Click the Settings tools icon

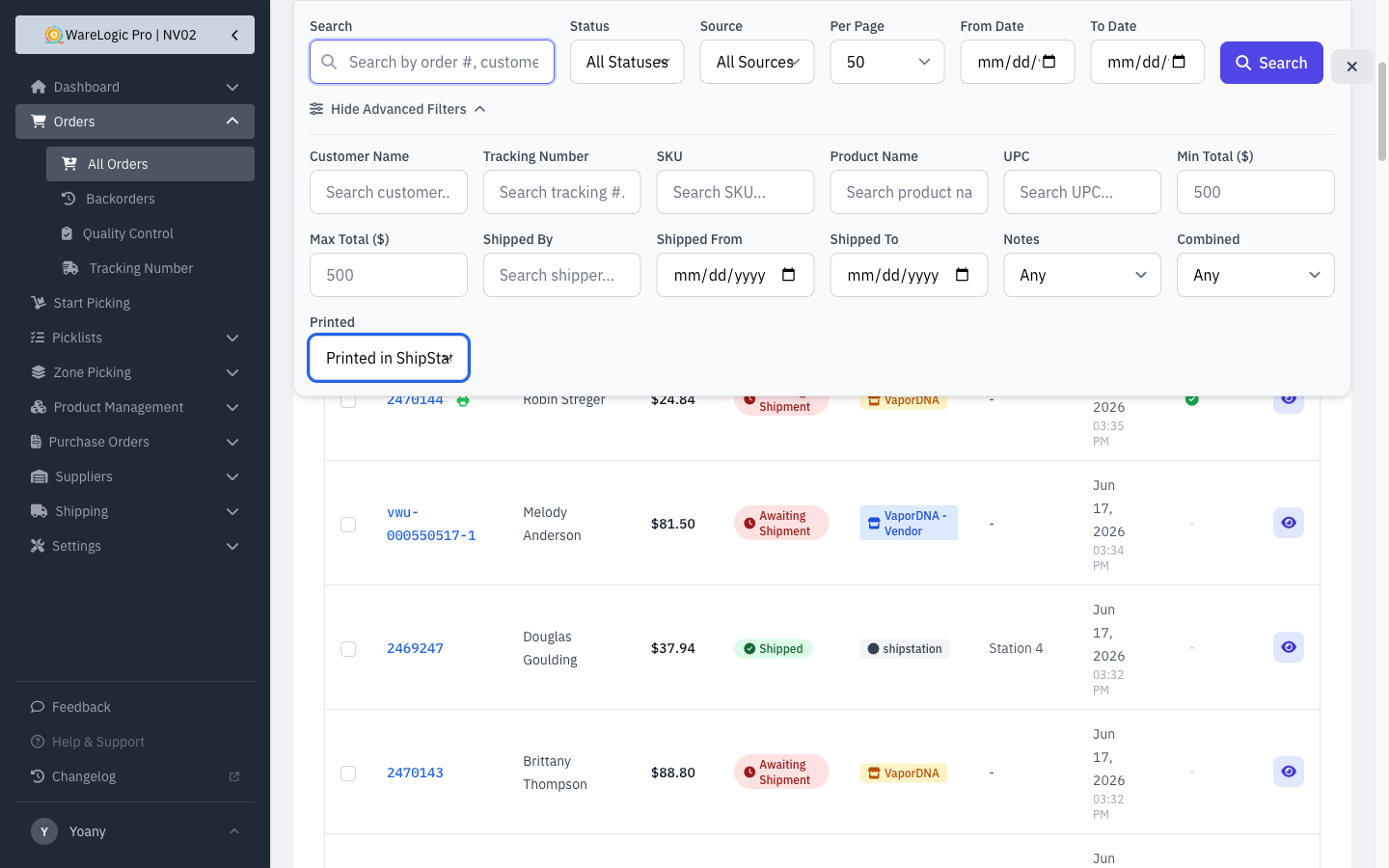pos(38,546)
